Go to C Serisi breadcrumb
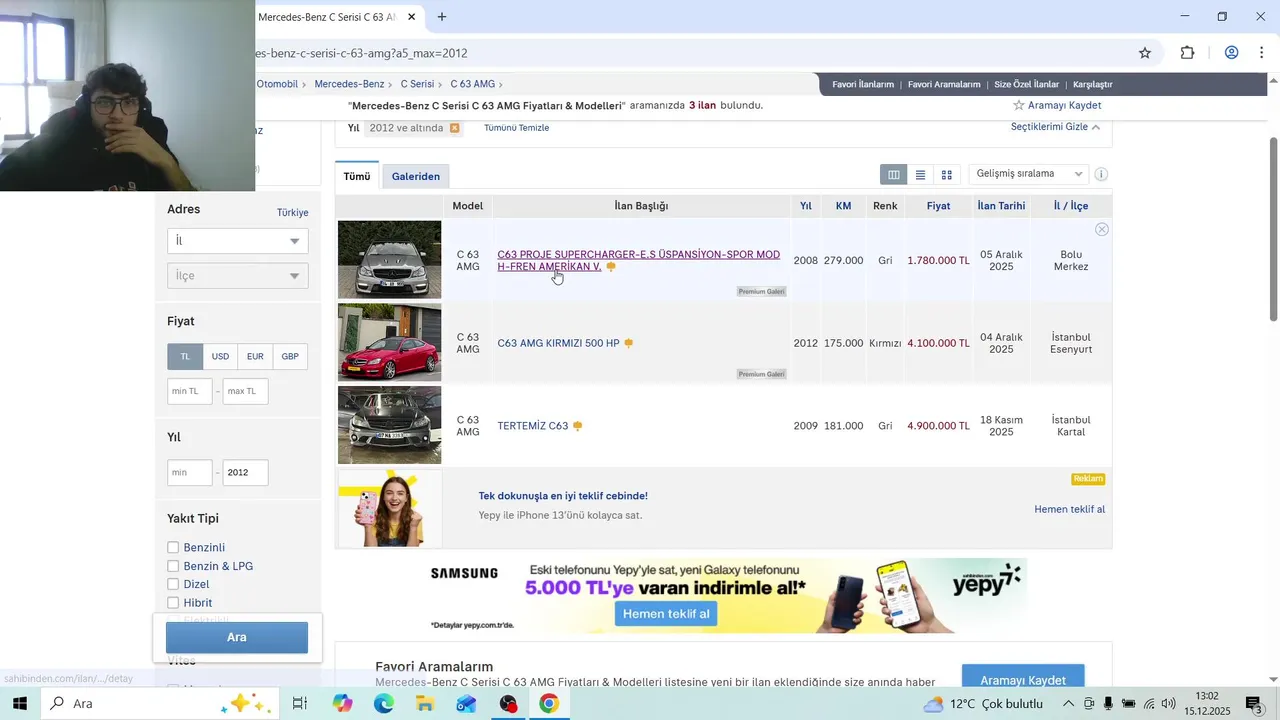Viewport: 1280px width, 720px height. tap(417, 84)
